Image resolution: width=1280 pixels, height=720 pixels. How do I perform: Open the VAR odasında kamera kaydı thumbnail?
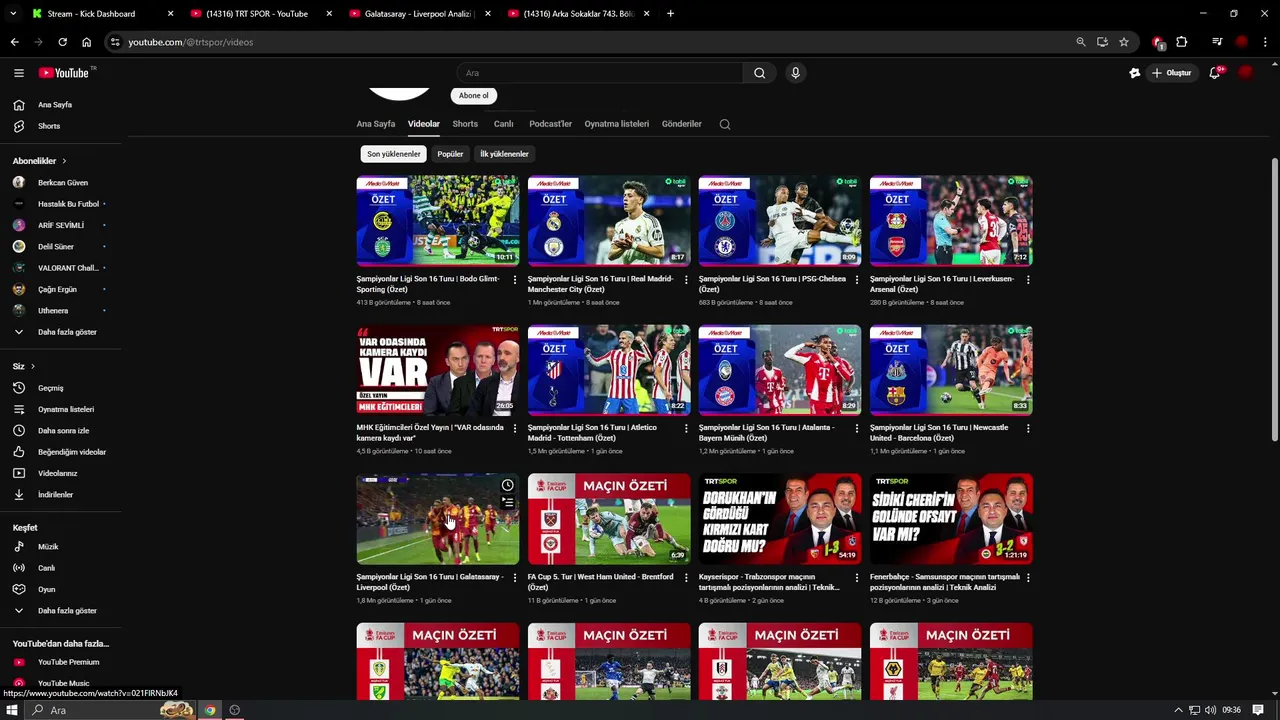pos(438,370)
